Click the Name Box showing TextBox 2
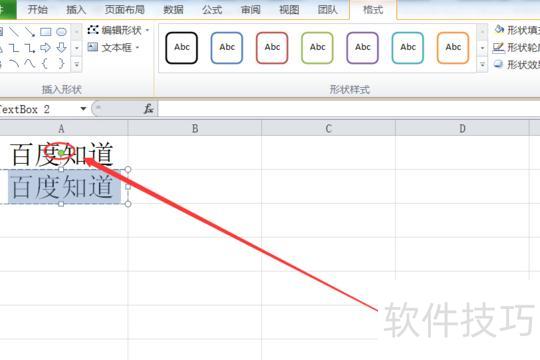Screen dimensions: 540x360 38,109
